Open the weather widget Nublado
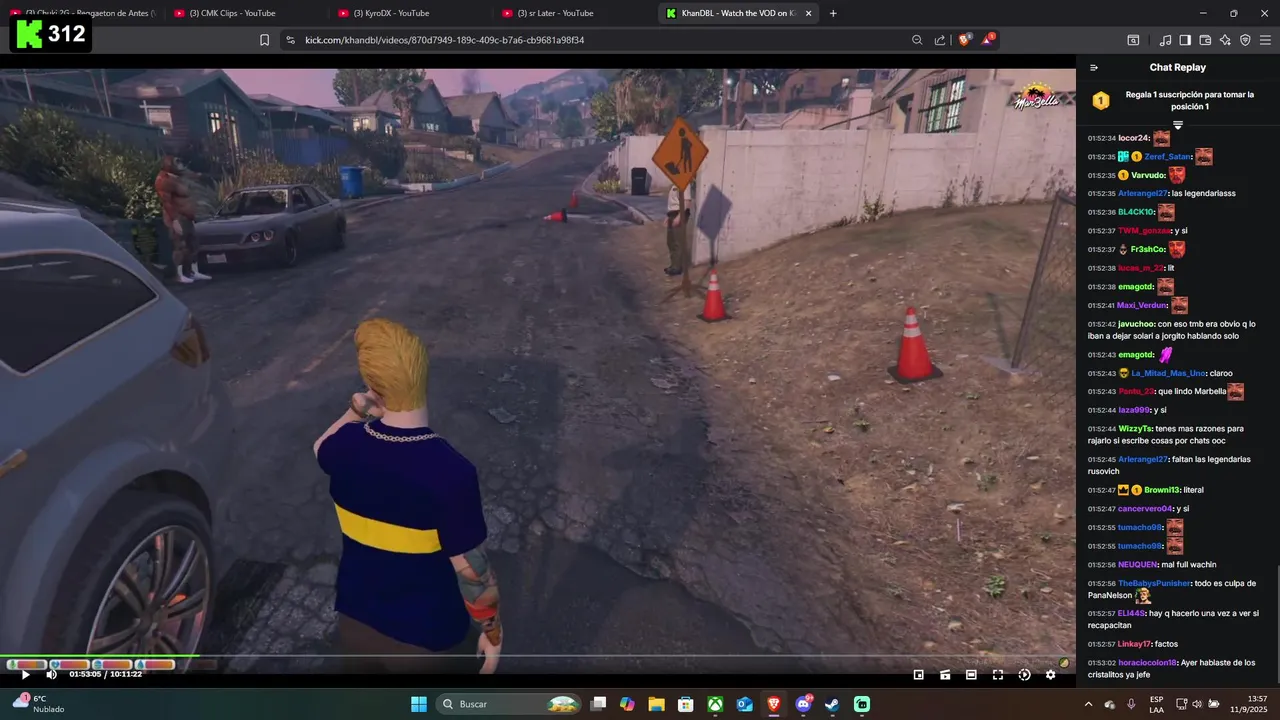This screenshot has height=720, width=1280. [x=38, y=704]
